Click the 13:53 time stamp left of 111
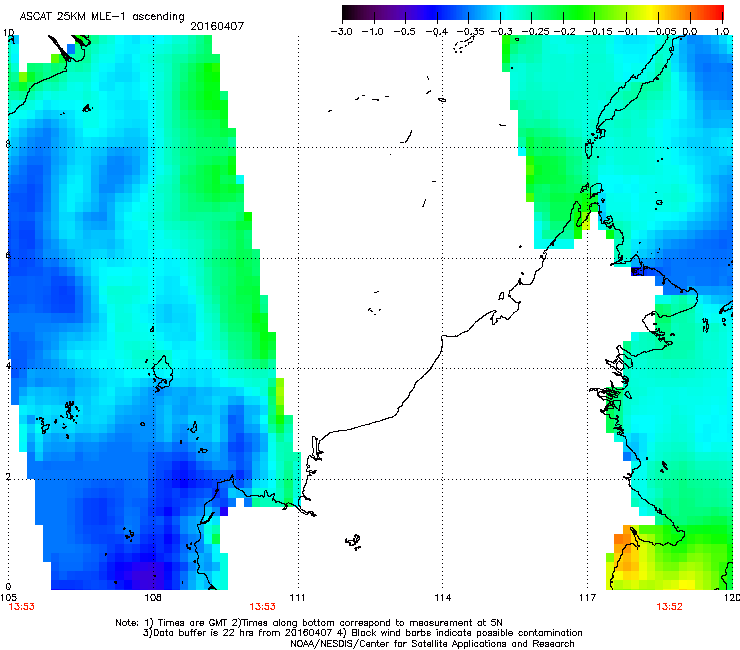Screen dimensions: 740x650 pos(262,607)
